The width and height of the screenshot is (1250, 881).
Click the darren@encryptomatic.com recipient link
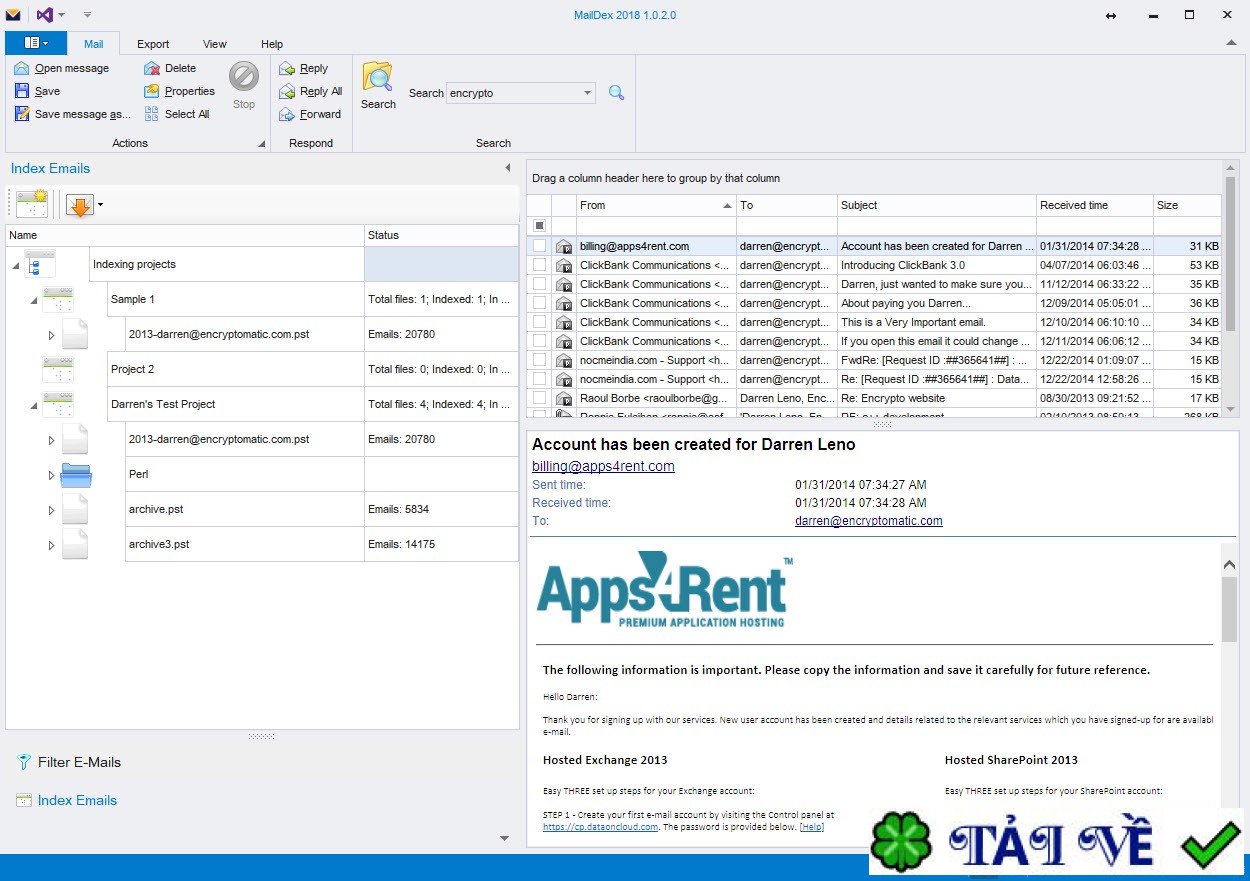coord(868,521)
